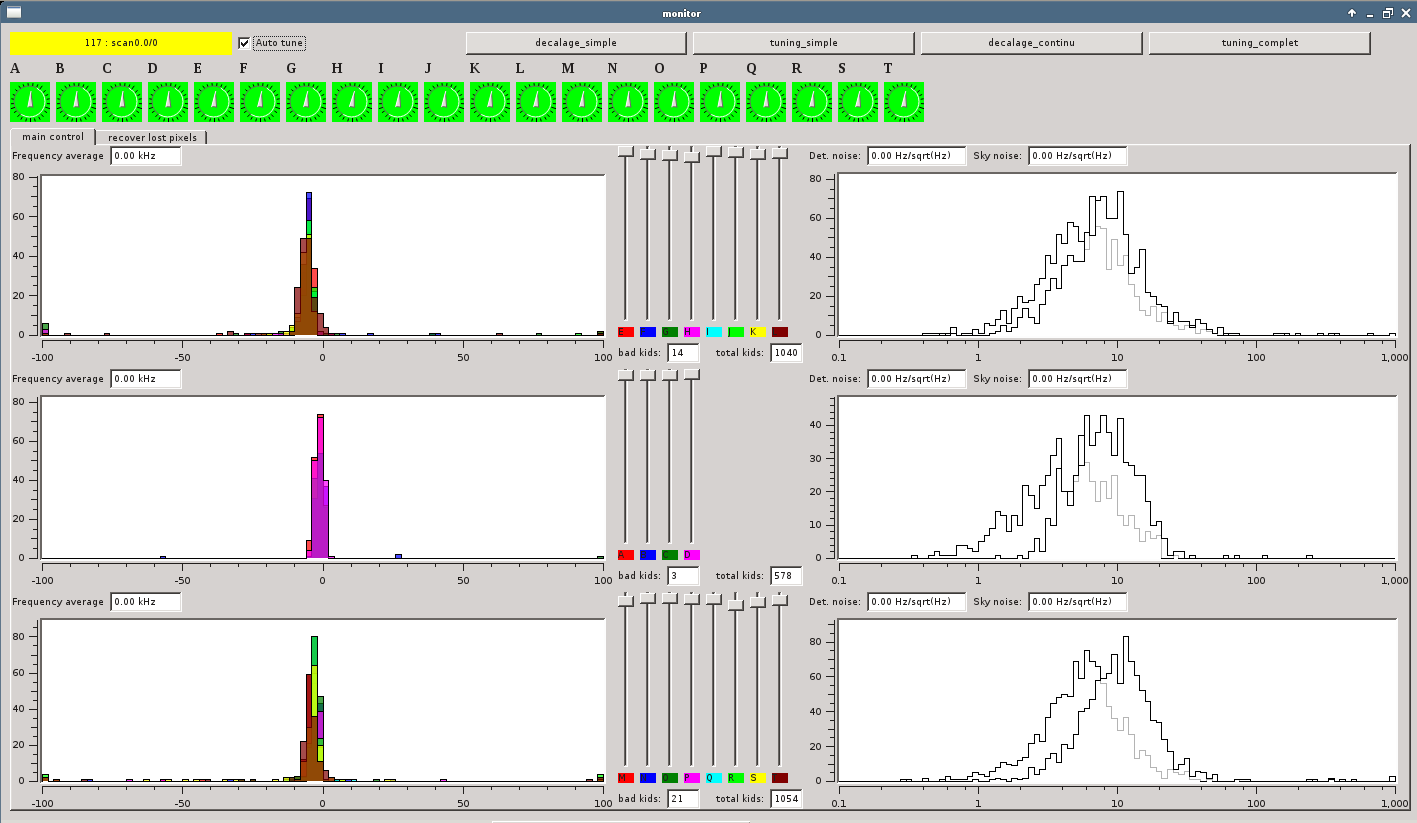
Task: Run the decalage_continu button
Action: pyautogui.click(x=1031, y=43)
